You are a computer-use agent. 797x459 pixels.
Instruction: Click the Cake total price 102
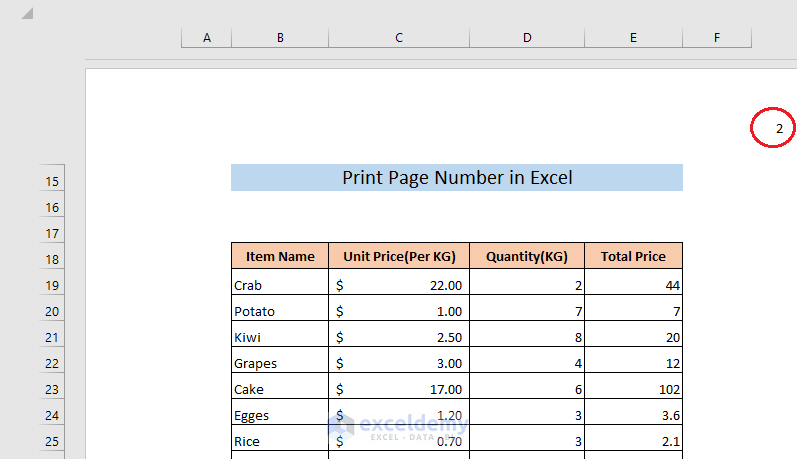633,385
